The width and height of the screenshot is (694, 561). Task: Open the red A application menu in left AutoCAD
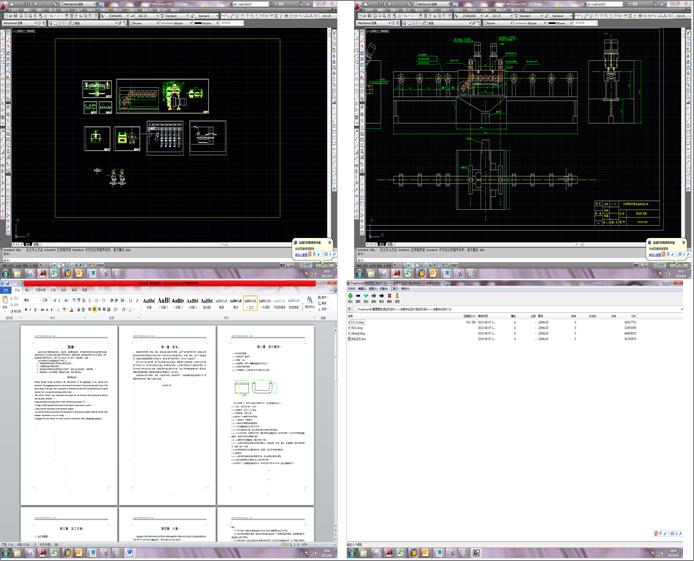coord(5,5)
